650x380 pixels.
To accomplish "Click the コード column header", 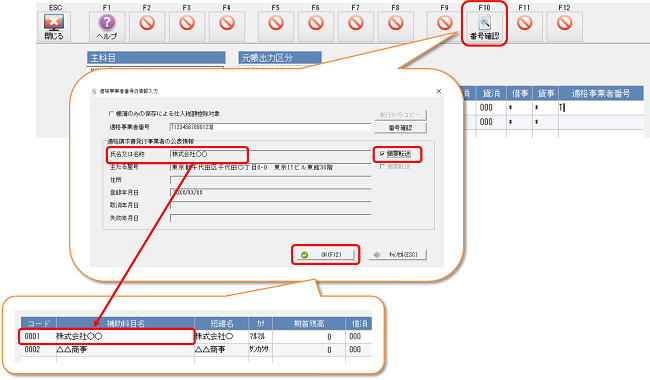I will pyautogui.click(x=39, y=324).
